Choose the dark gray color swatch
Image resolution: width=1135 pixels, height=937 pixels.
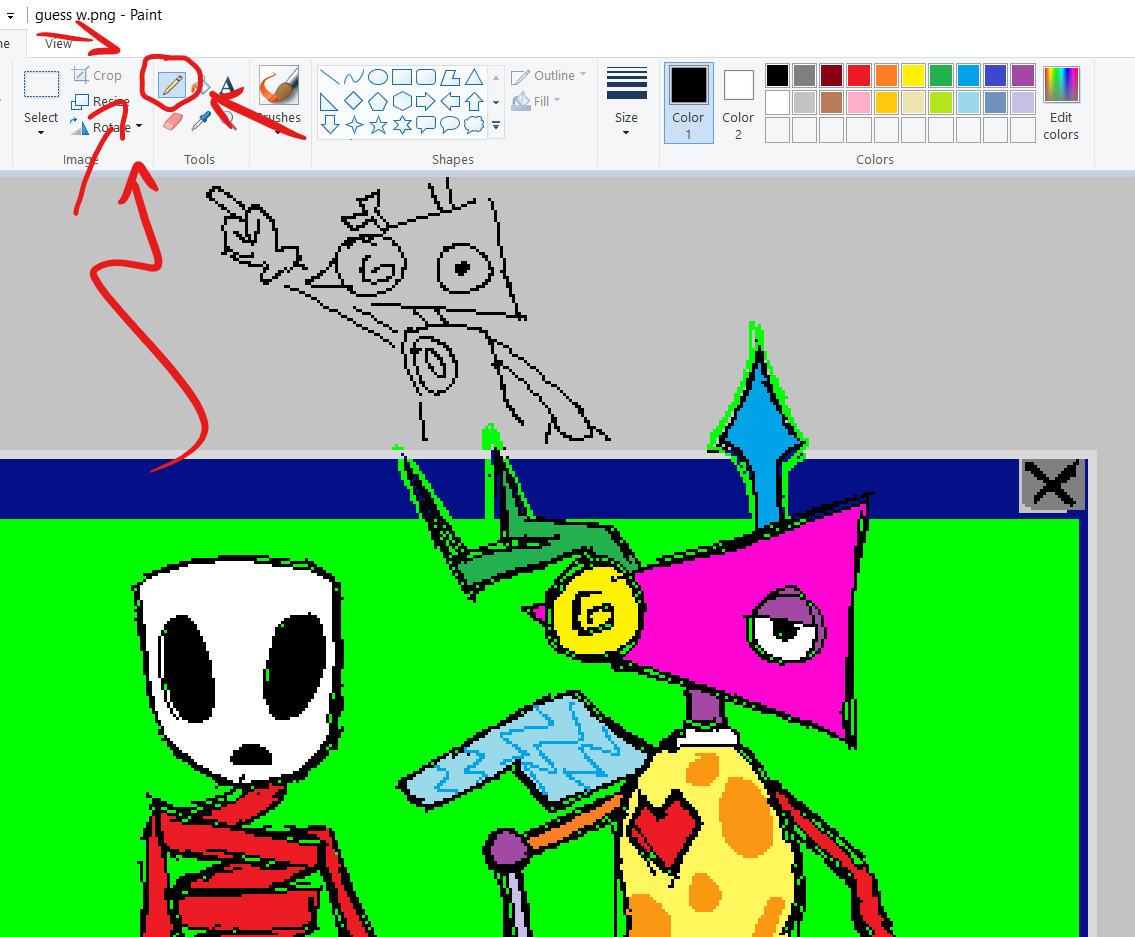point(804,75)
